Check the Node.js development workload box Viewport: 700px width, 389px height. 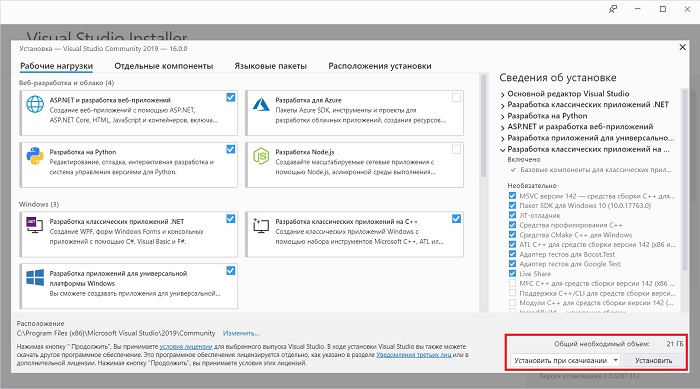pos(456,149)
